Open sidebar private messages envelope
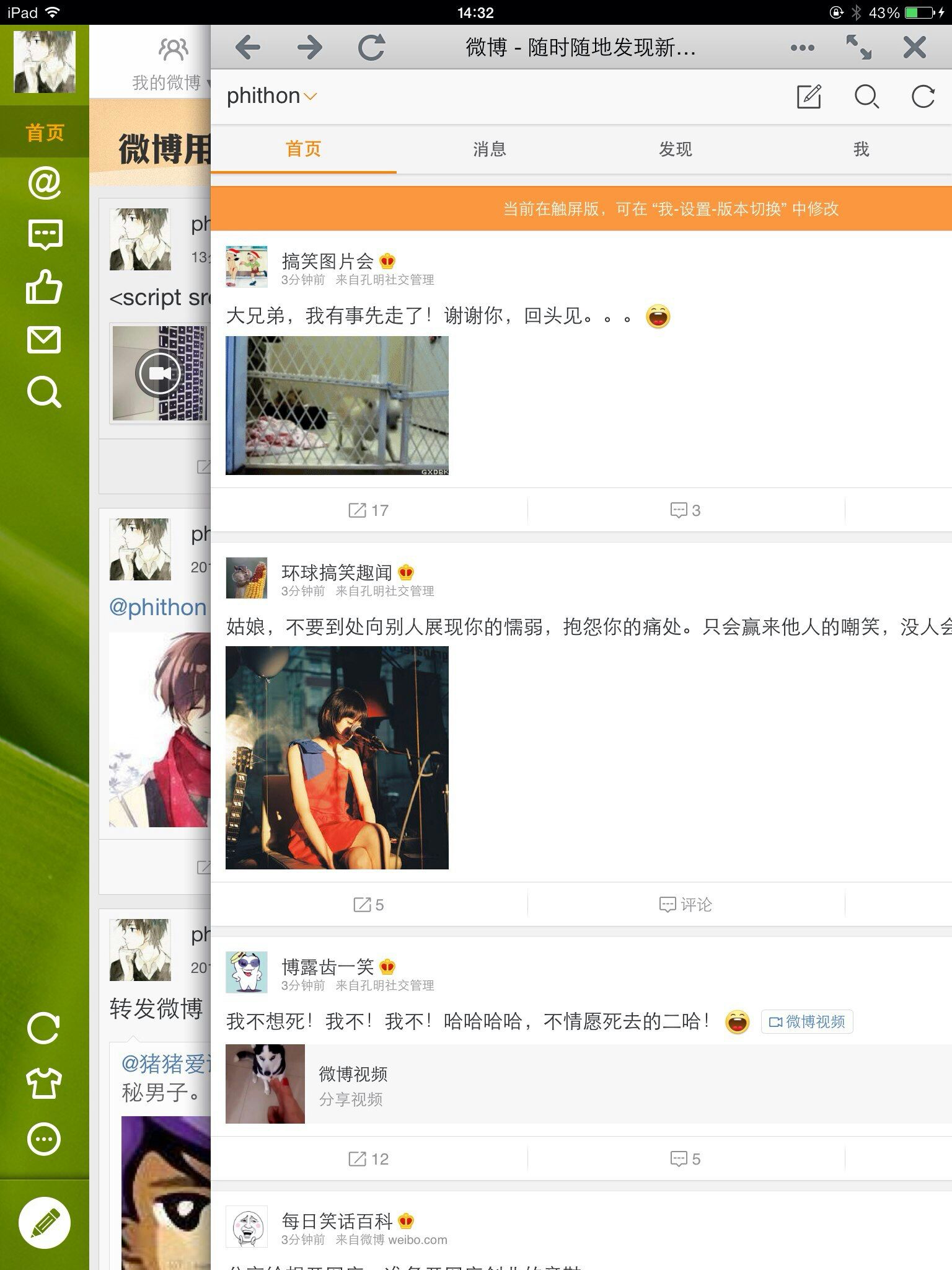952x1270 pixels. (45, 340)
